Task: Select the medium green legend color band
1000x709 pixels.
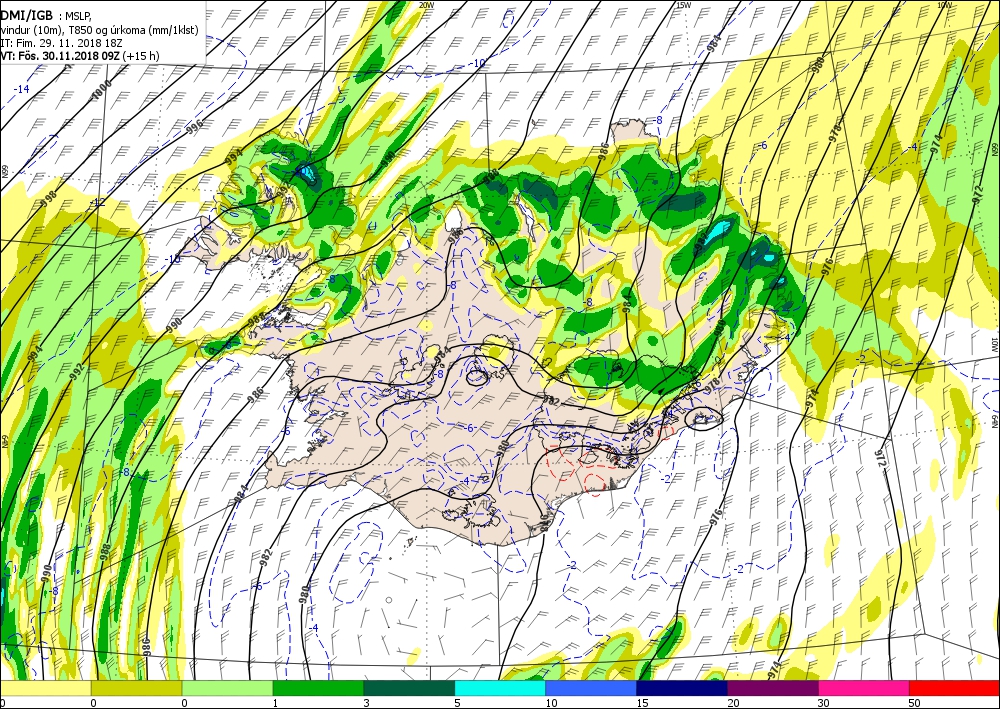Action: coord(318,689)
